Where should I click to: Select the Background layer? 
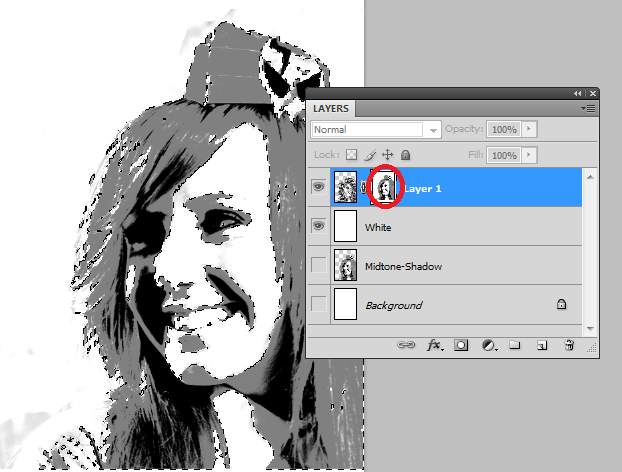(450, 305)
